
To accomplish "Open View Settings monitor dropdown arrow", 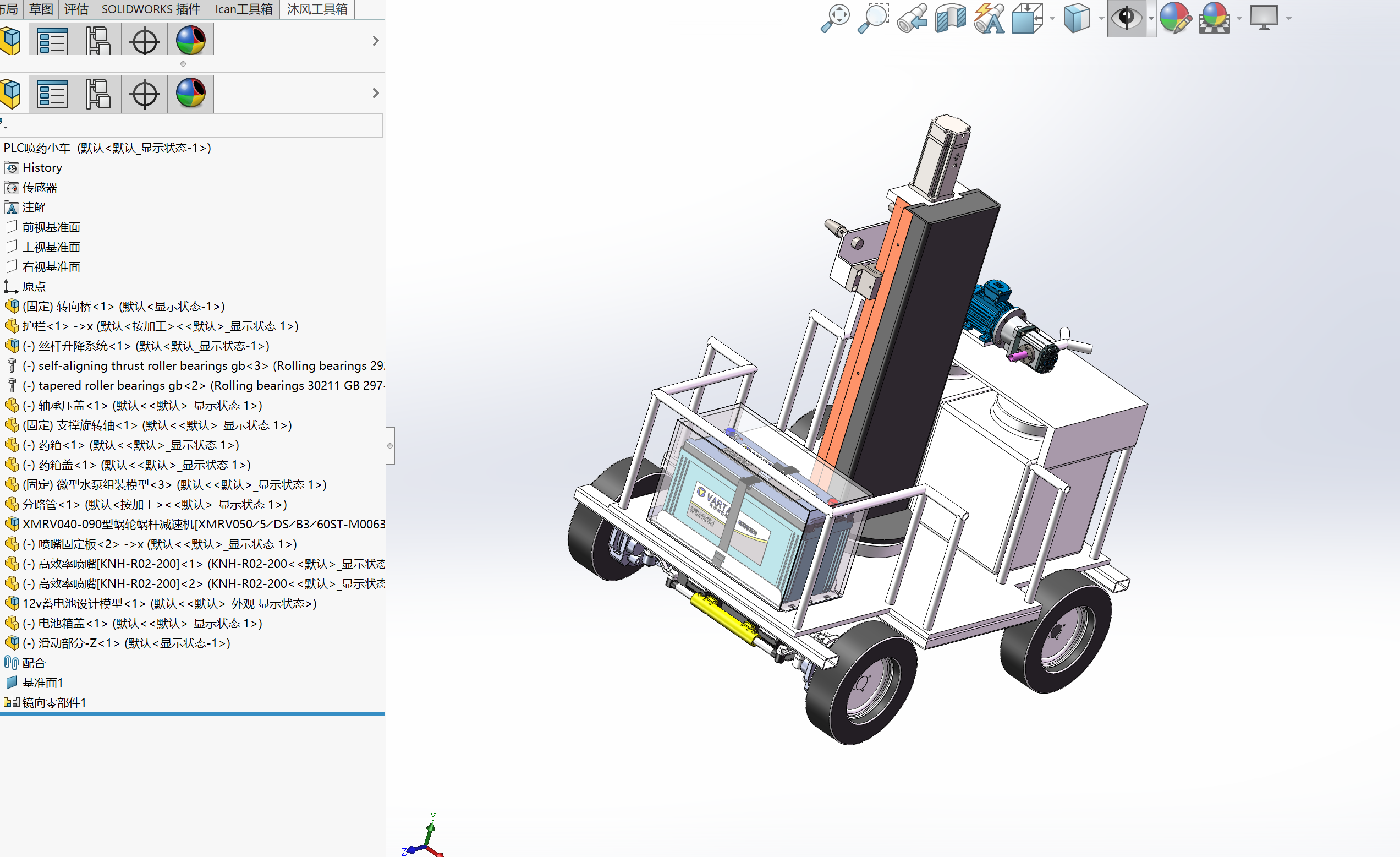I will coord(1289,18).
